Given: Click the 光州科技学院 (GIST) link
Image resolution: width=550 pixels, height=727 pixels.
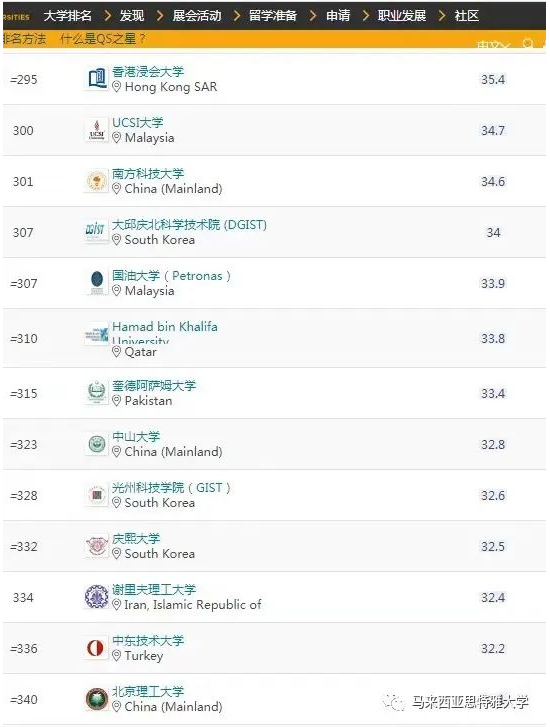Looking at the screenshot, I should point(171,488).
